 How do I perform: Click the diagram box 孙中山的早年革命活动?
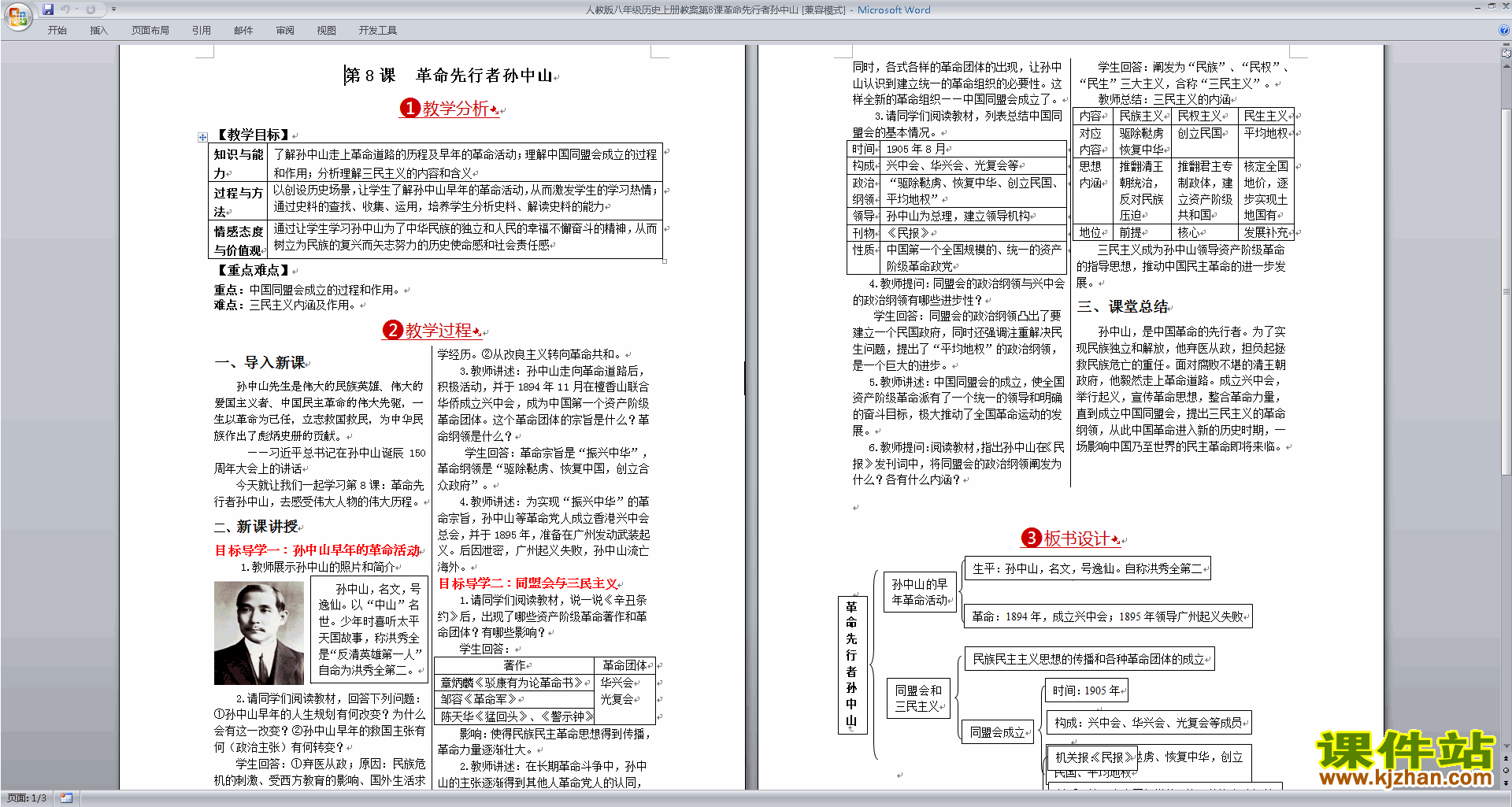click(x=920, y=592)
